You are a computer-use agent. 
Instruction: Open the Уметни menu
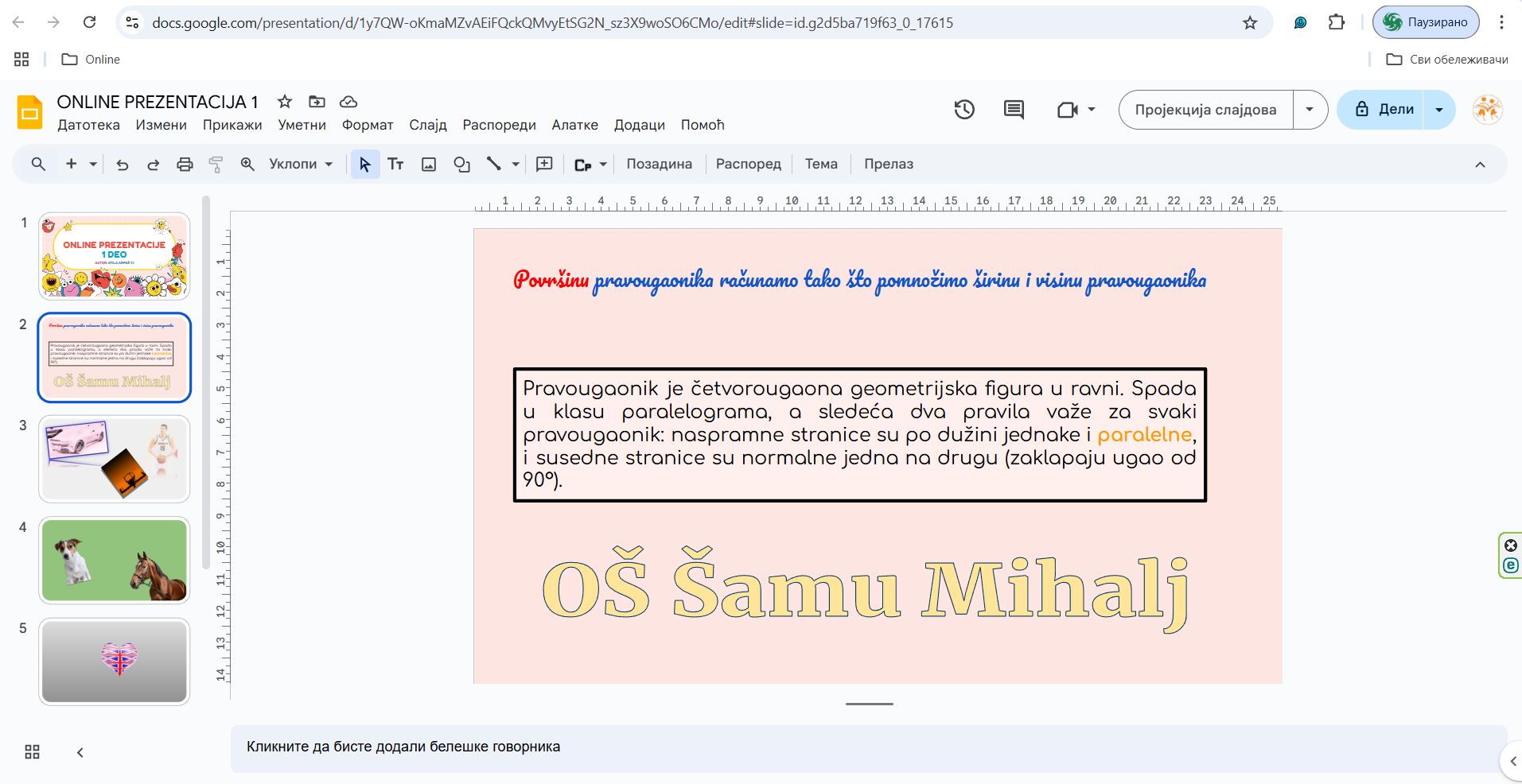[302, 125]
